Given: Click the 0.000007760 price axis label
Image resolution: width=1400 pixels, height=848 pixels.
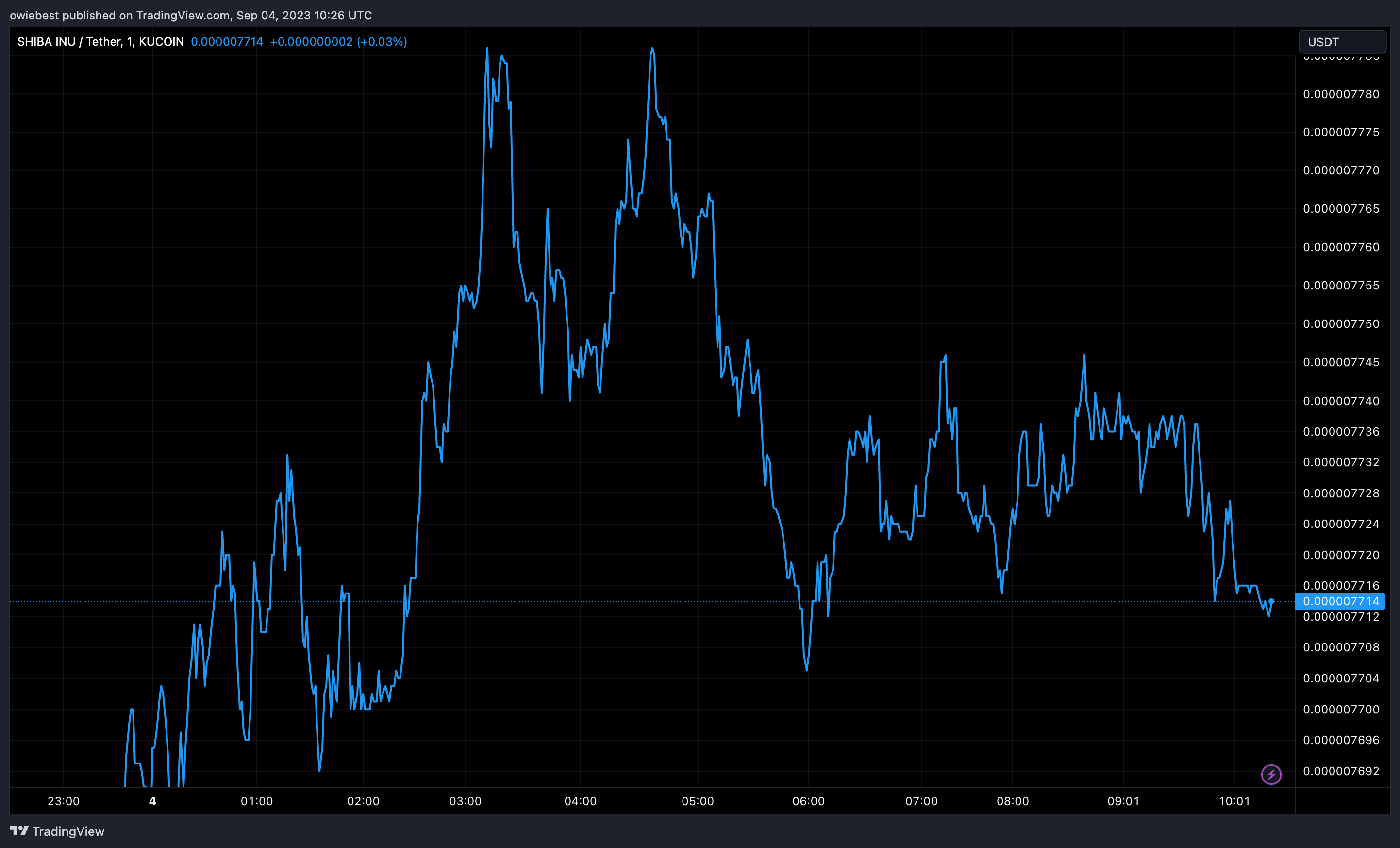Looking at the screenshot, I should click(x=1341, y=247).
